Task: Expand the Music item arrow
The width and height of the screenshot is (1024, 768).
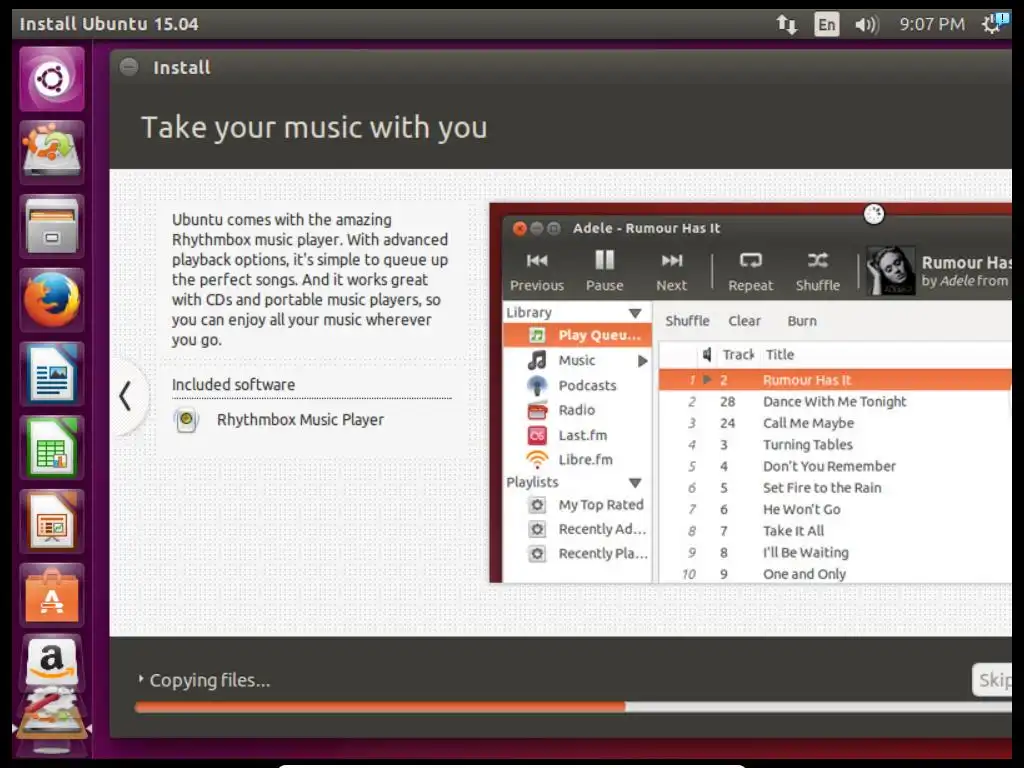Action: (643, 360)
